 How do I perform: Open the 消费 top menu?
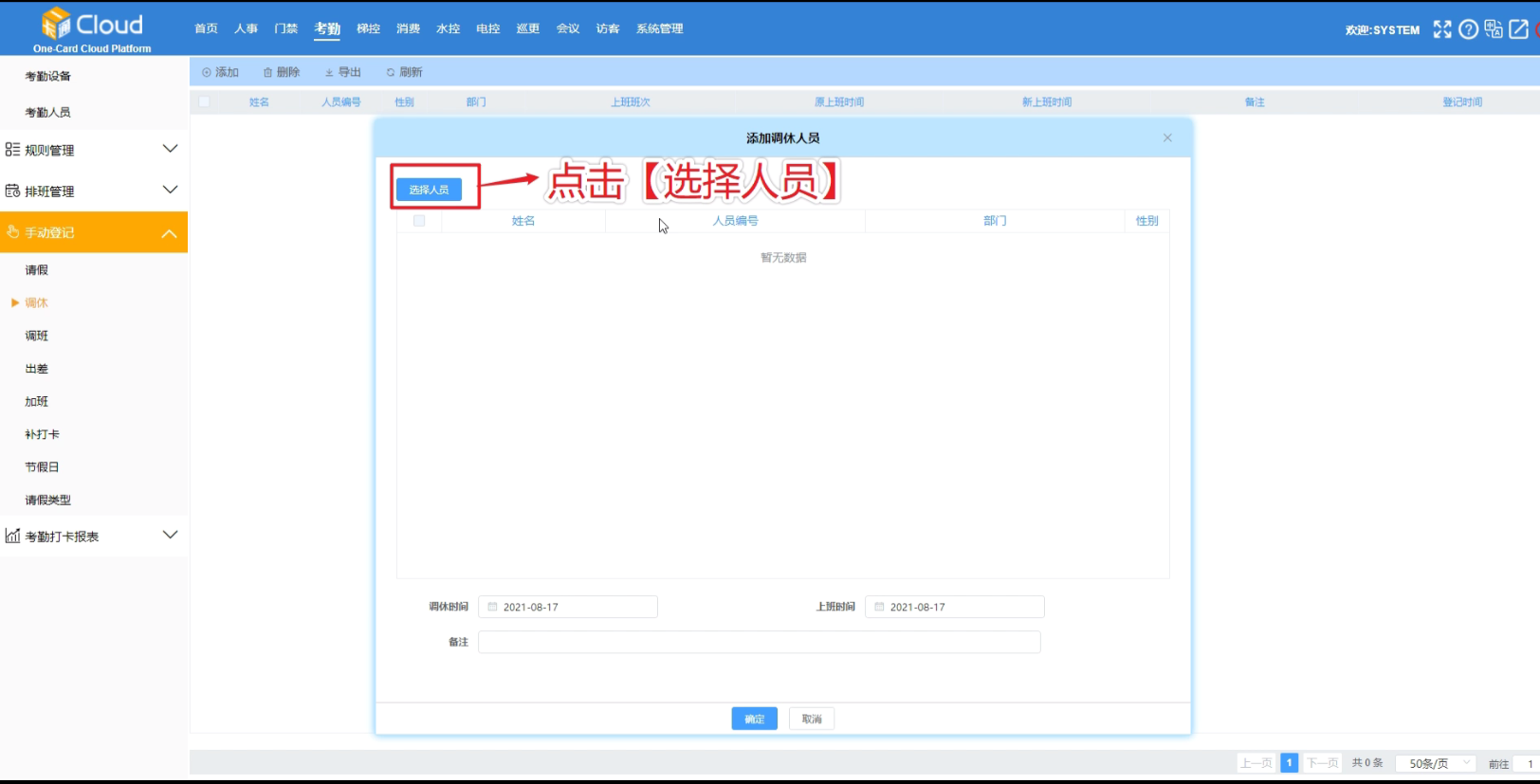[x=408, y=28]
